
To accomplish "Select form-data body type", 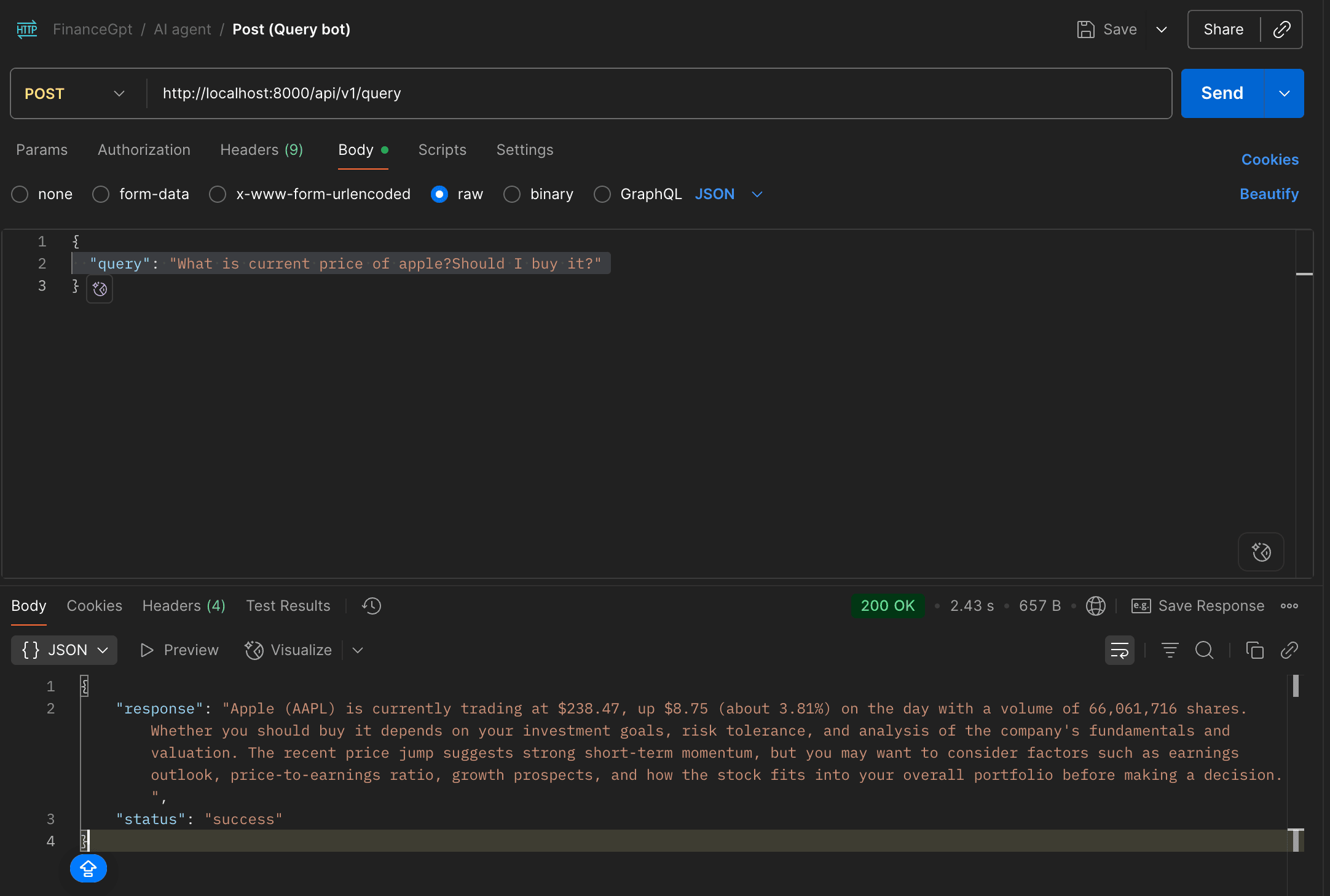I will (101, 194).
